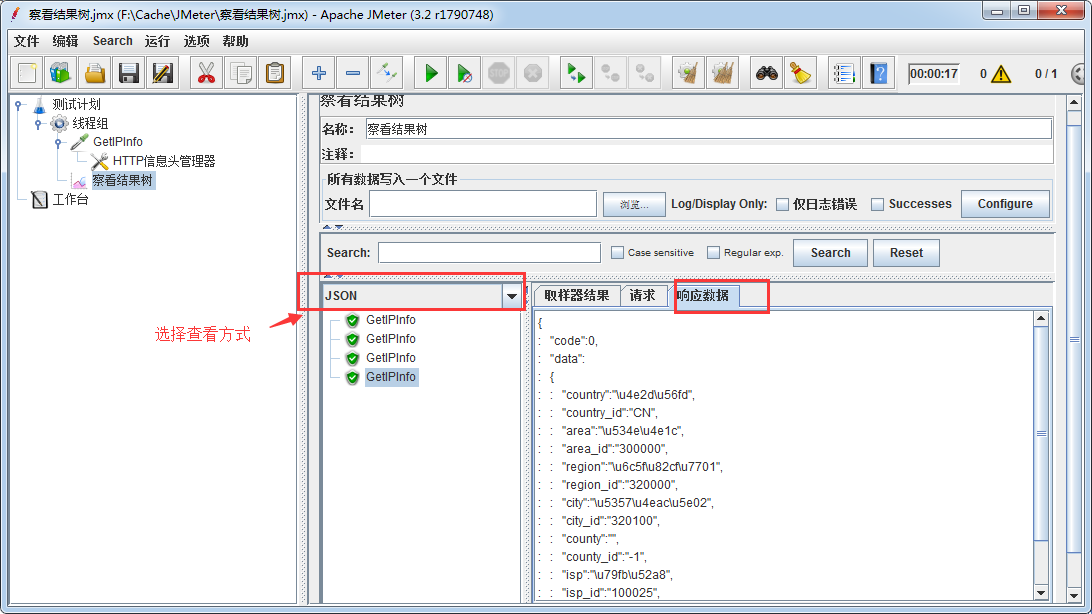Screen dimensions: 1092x614
Task: Click the 浏览... browse button
Action: (x=634, y=205)
